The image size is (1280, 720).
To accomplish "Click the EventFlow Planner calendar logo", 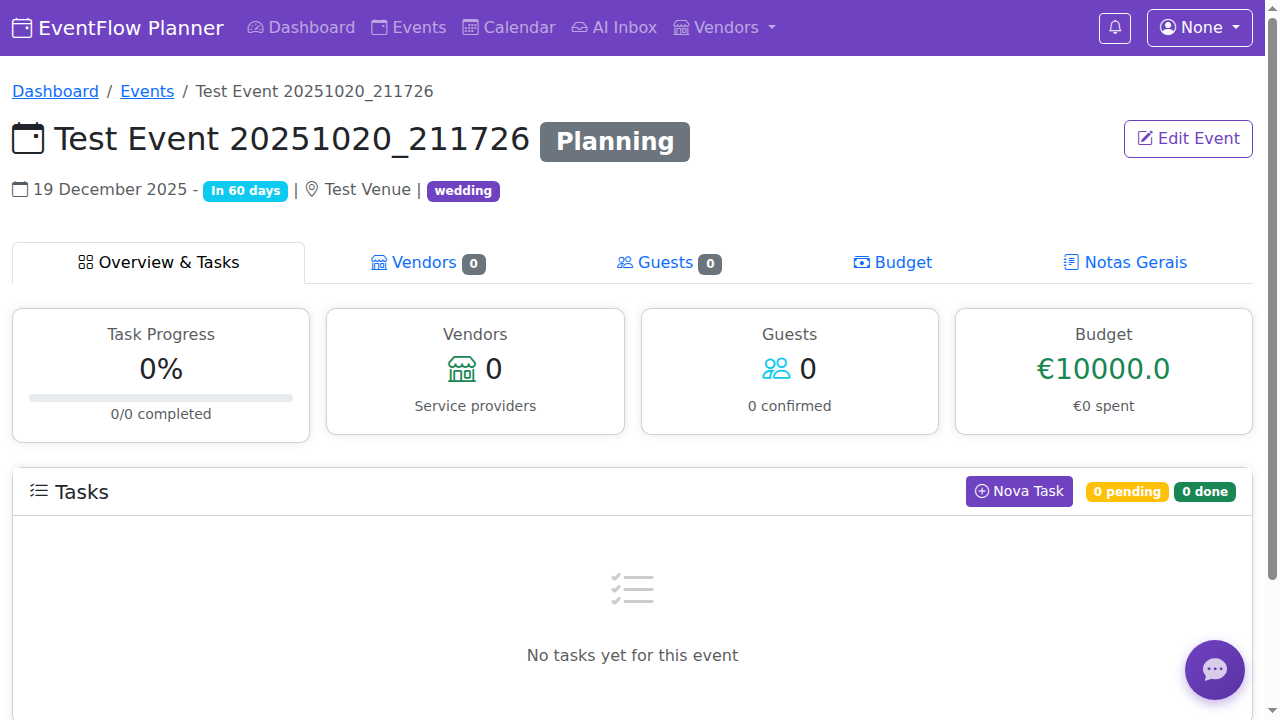I will (22, 28).
